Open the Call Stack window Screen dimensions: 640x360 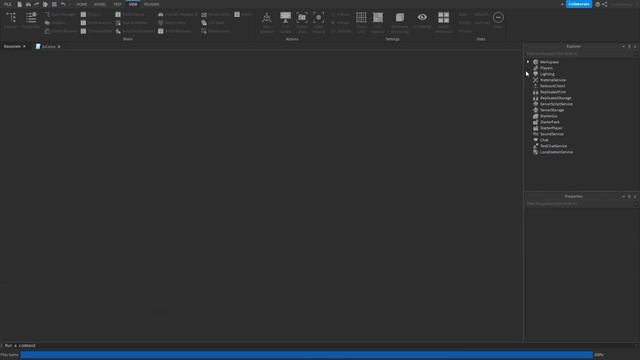click(213, 23)
